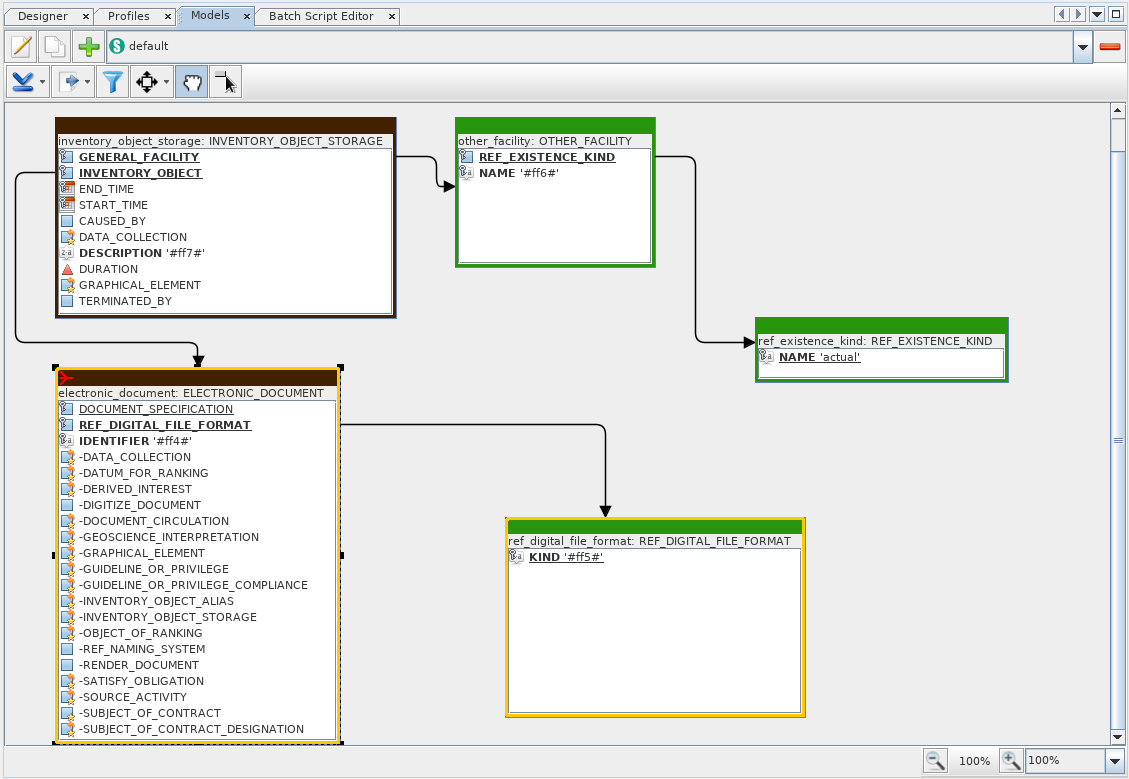Click the edit pencil icon
This screenshot has width=1129, height=779.
click(x=21, y=47)
